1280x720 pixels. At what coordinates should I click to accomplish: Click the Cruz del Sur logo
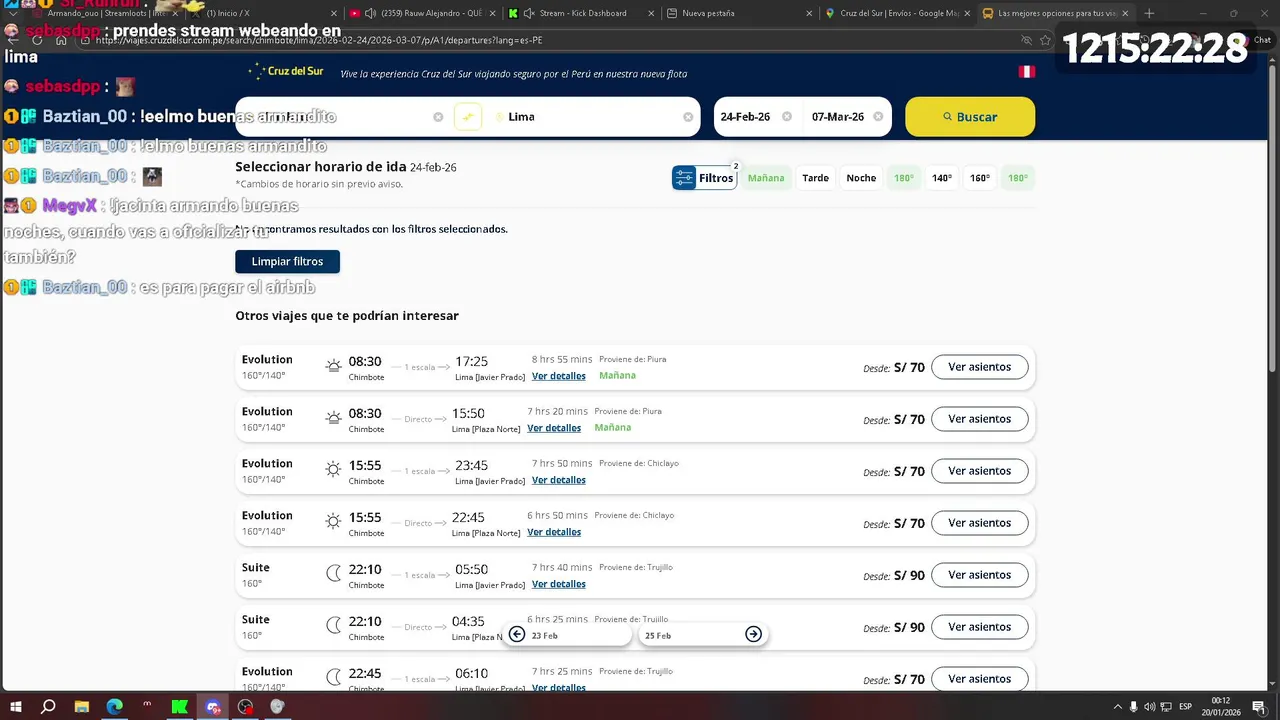(x=286, y=71)
